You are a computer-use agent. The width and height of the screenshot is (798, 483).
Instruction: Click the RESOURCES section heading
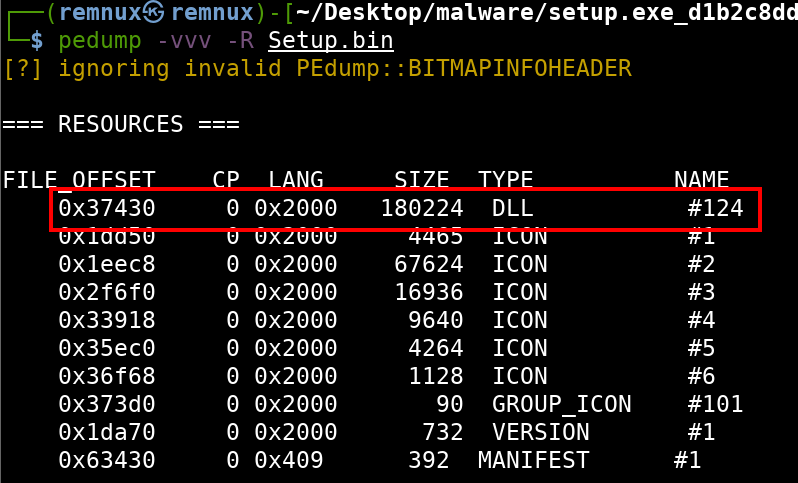(x=121, y=124)
